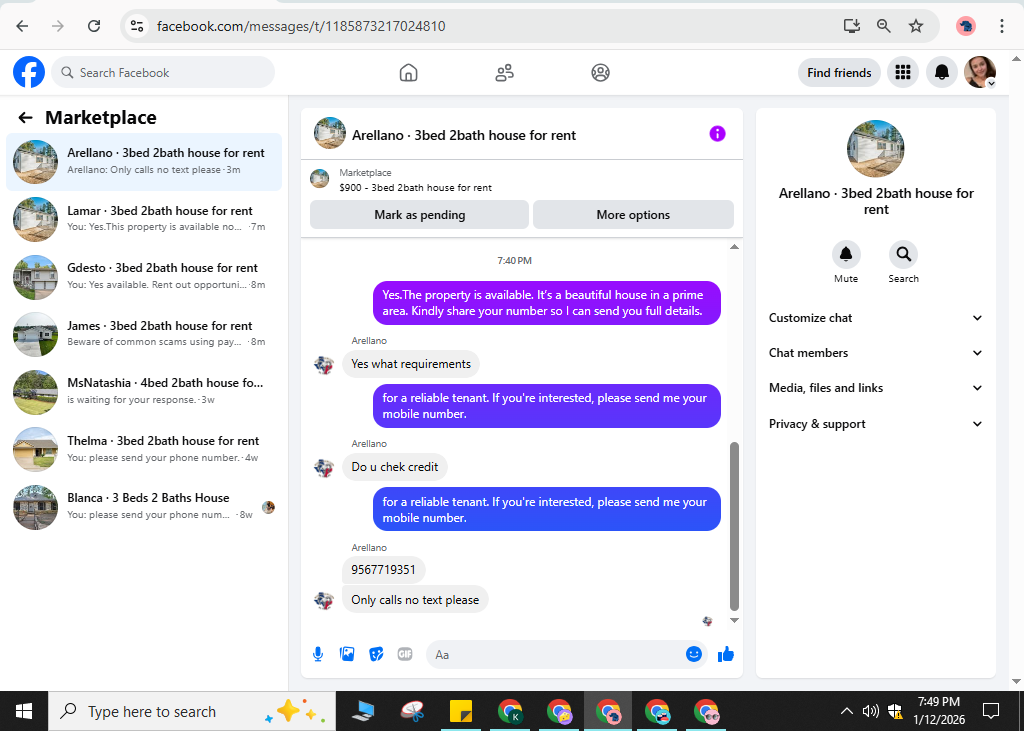Image resolution: width=1024 pixels, height=731 pixels.
Task: Click browser back arrow
Action: click(22, 26)
